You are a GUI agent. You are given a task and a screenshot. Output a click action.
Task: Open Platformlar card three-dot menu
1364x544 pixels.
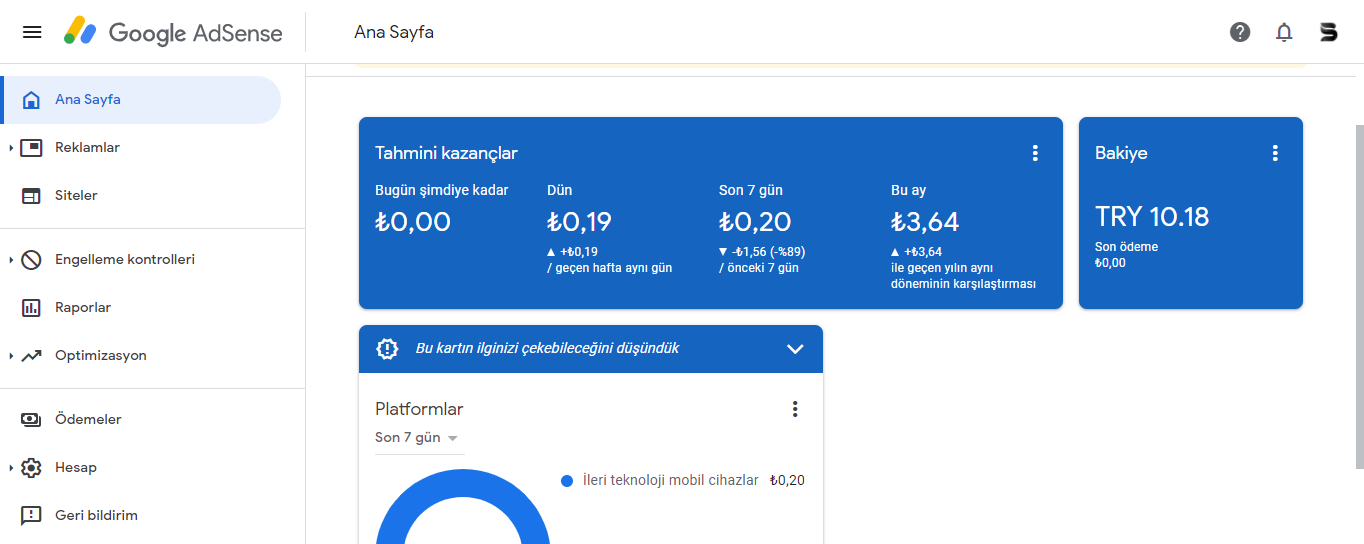click(795, 409)
